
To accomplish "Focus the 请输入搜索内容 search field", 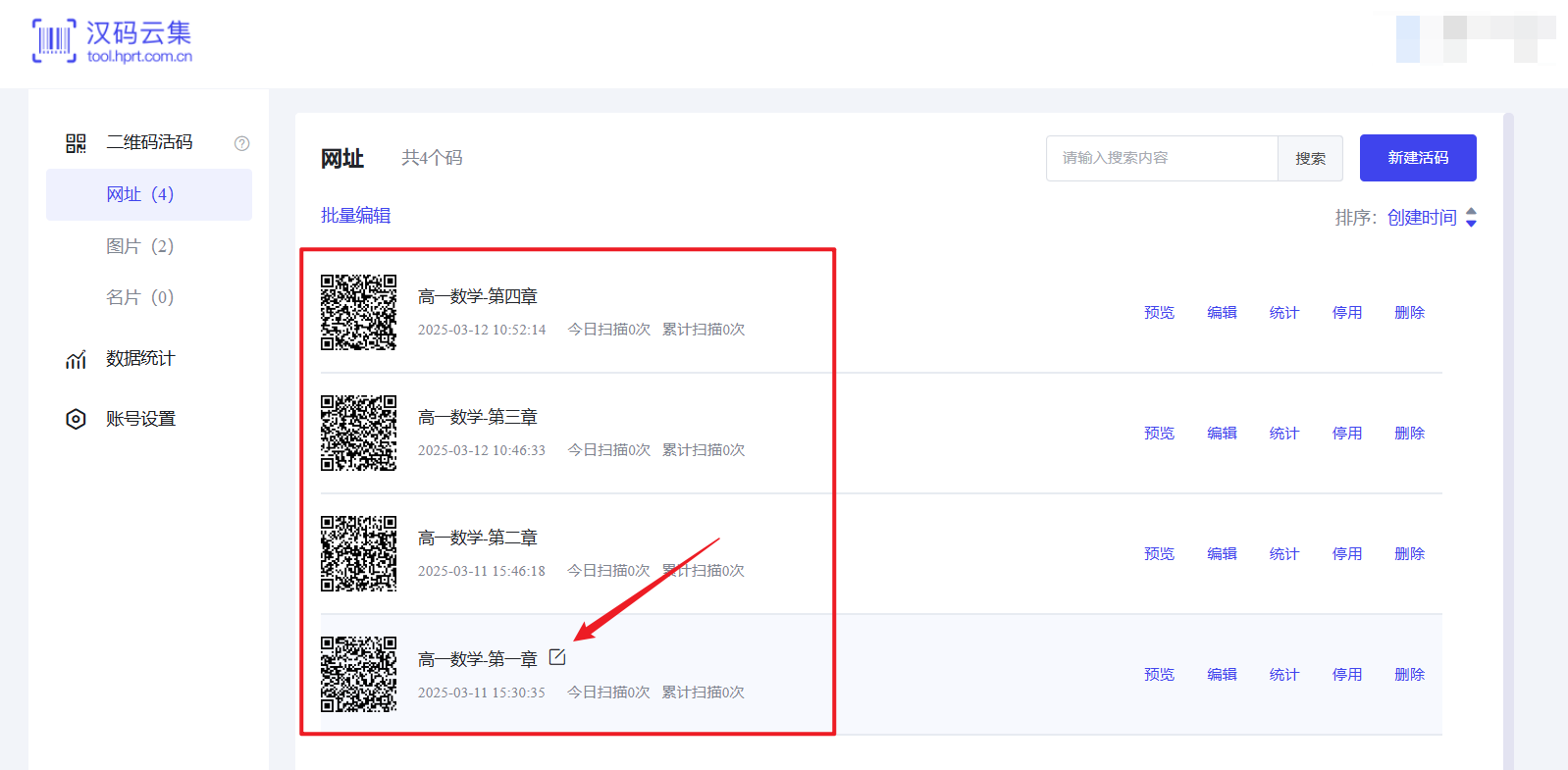I will [x=1162, y=158].
